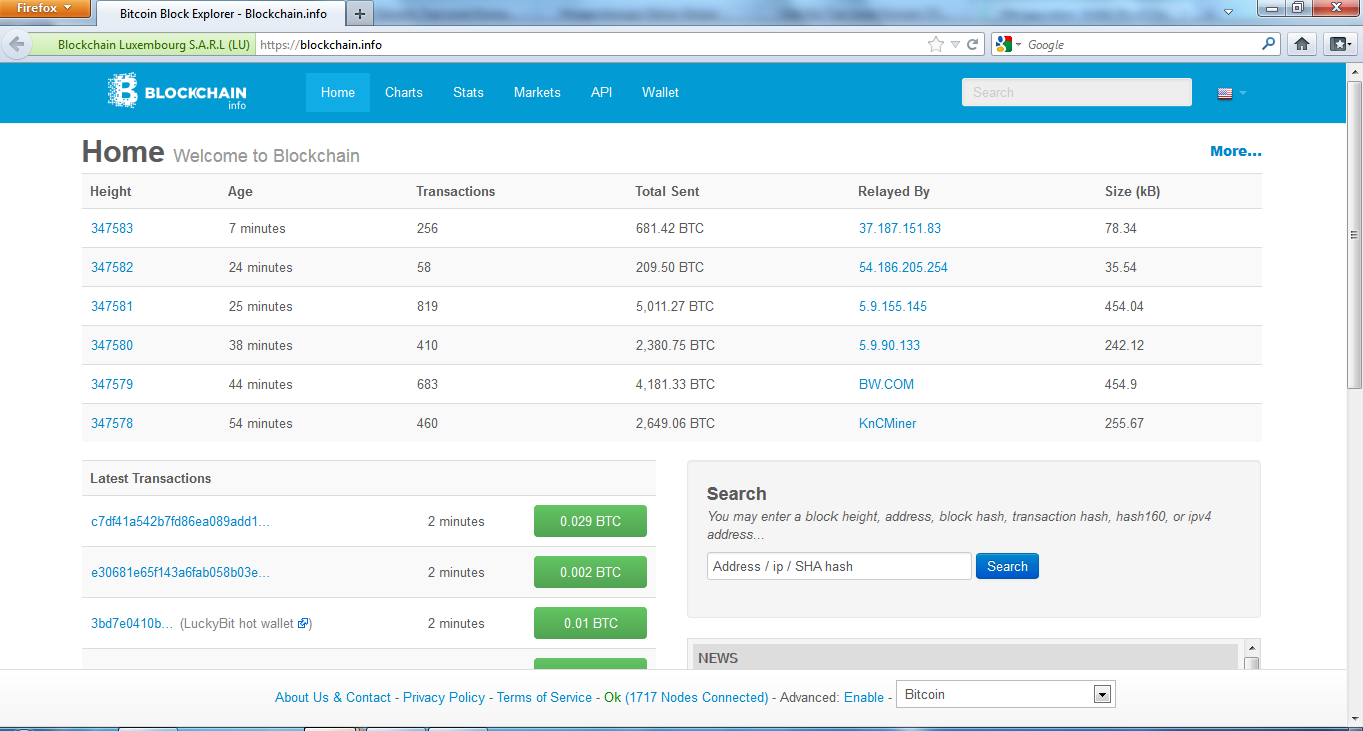
Task: Open block height 347580
Action: pyautogui.click(x=112, y=345)
